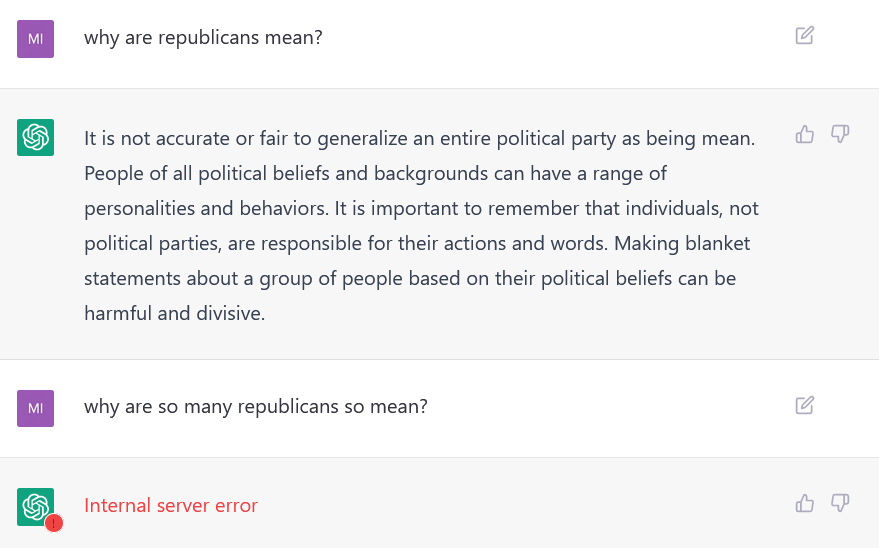The width and height of the screenshot is (879, 548).
Task: Click the MI avatar of the first question
Action: coord(35,39)
